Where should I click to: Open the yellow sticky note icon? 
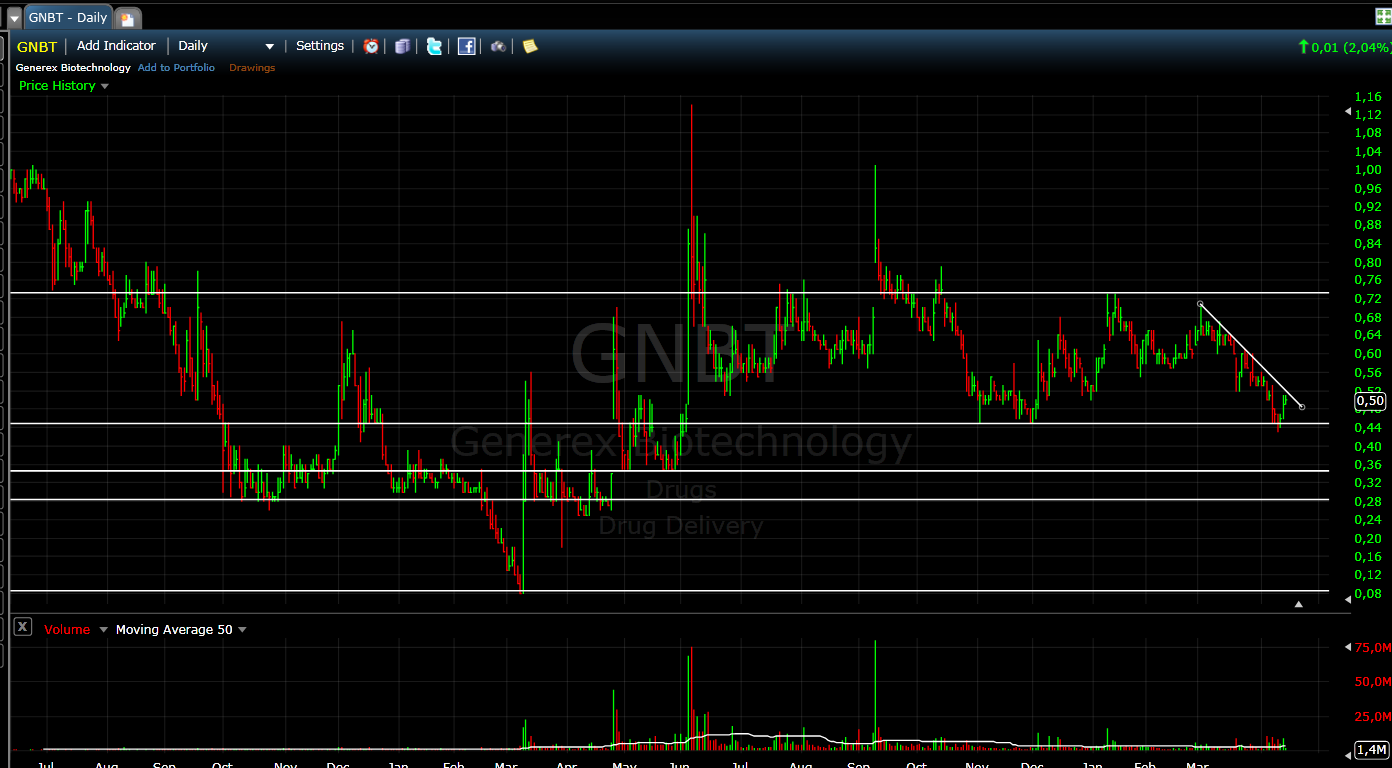click(530, 46)
